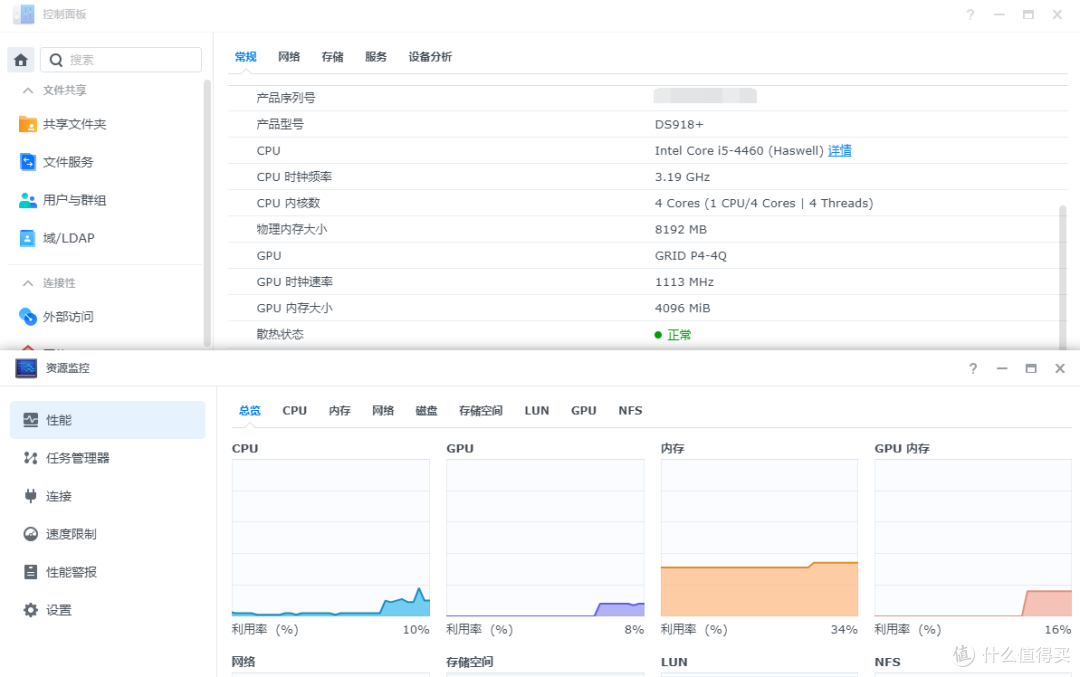The height and width of the screenshot is (677, 1080).
Task: Click the Control Panel app icon in title bar
Action: pyautogui.click(x=23, y=14)
